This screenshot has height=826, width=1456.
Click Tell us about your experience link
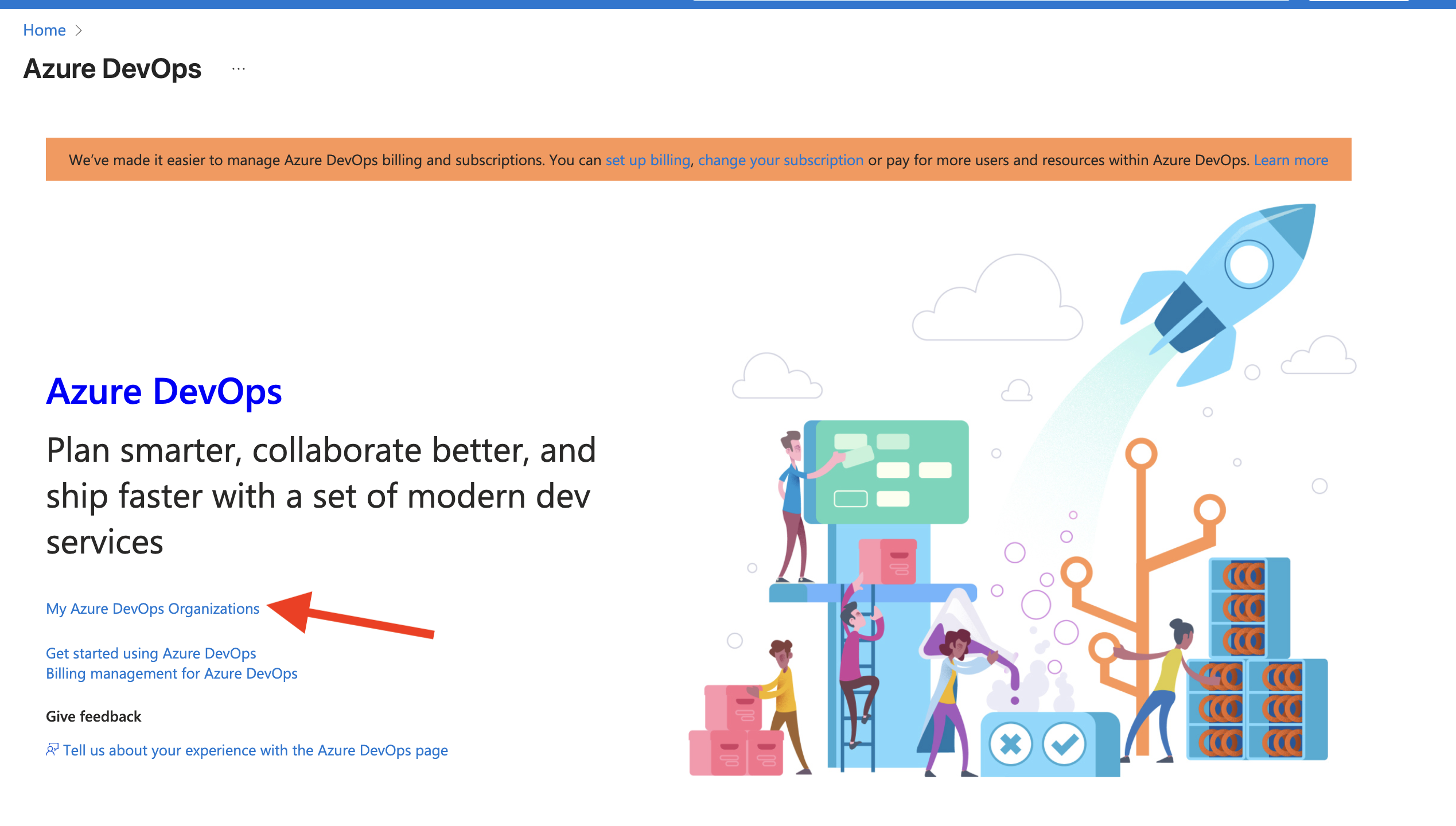tap(255, 750)
